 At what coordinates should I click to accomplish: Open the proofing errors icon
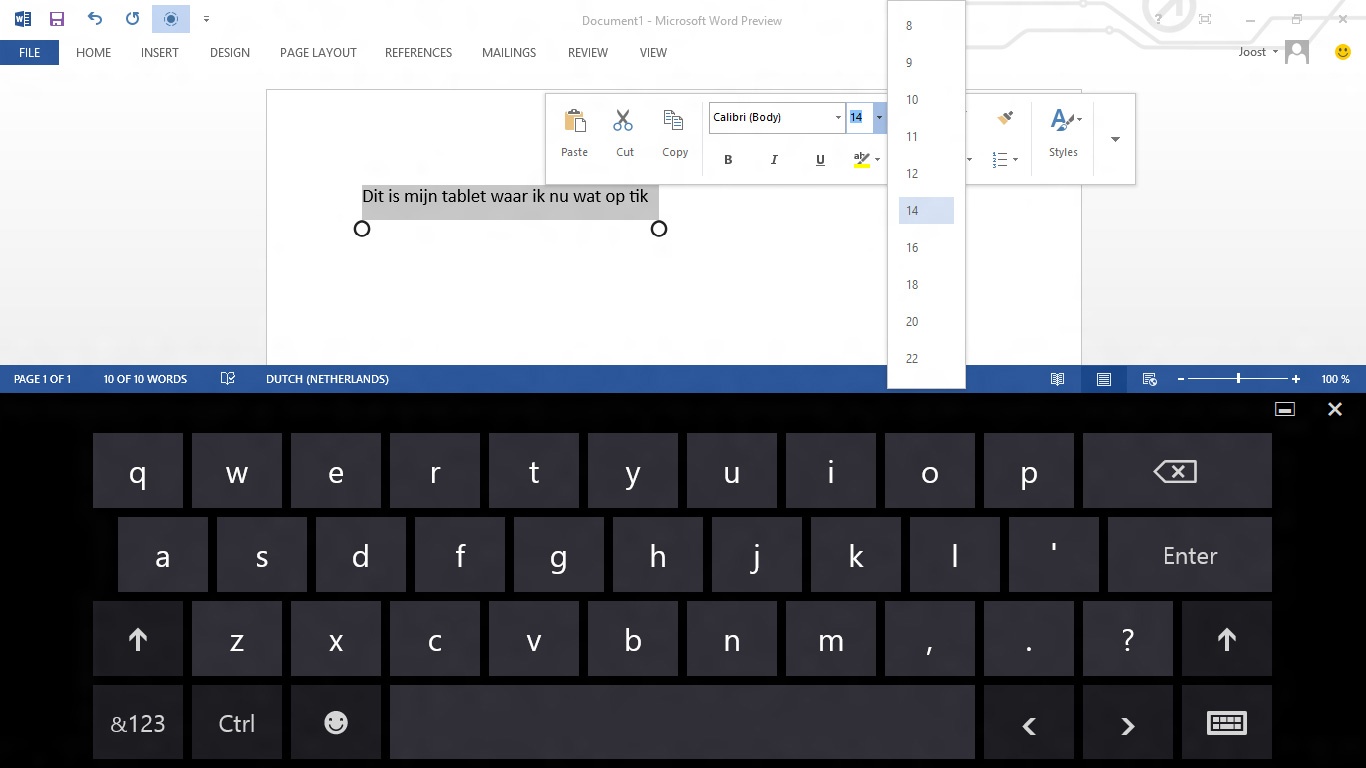[x=228, y=379]
